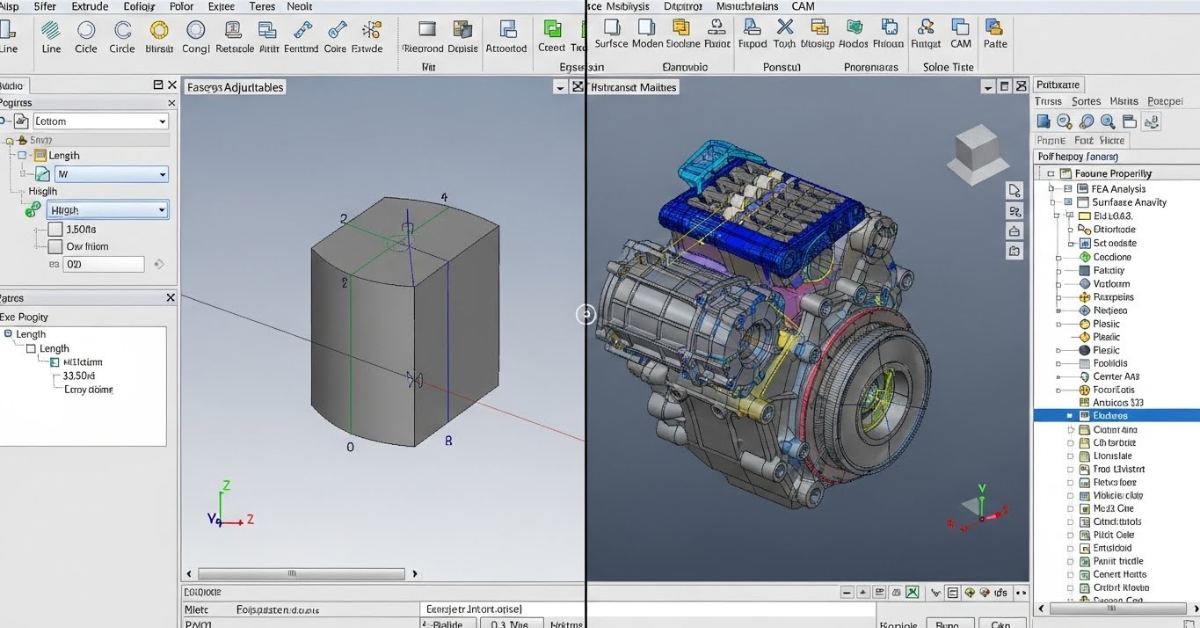
Task: Switch to the Sortes tab
Action: (x=1086, y=101)
